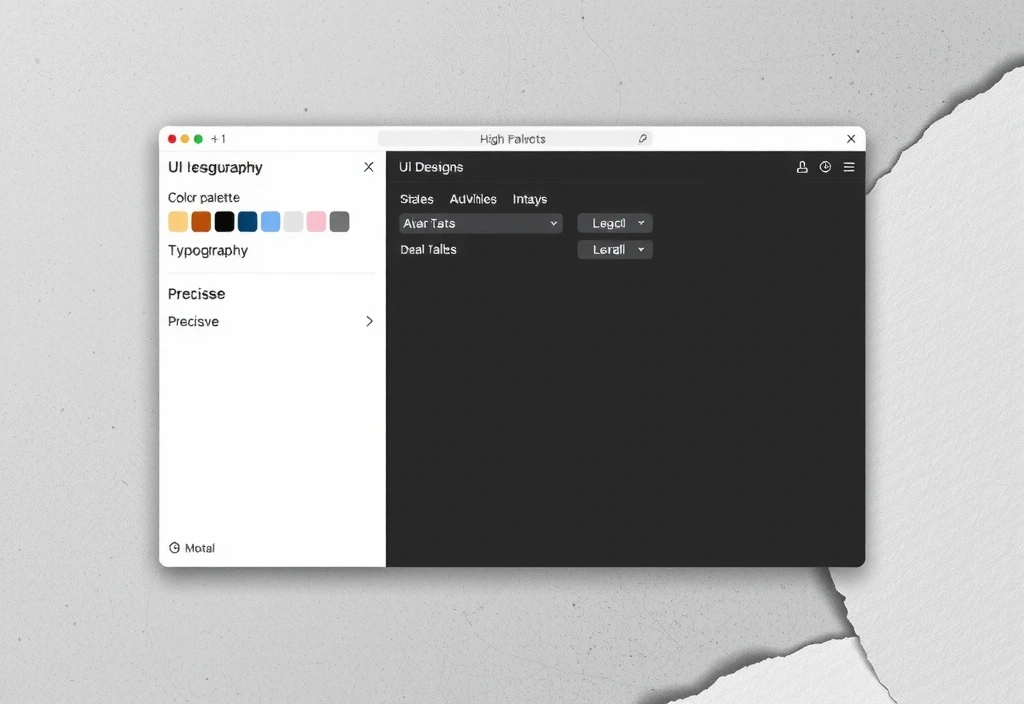
Task: Open the profile icon in UI Designs header
Action: tap(801, 167)
